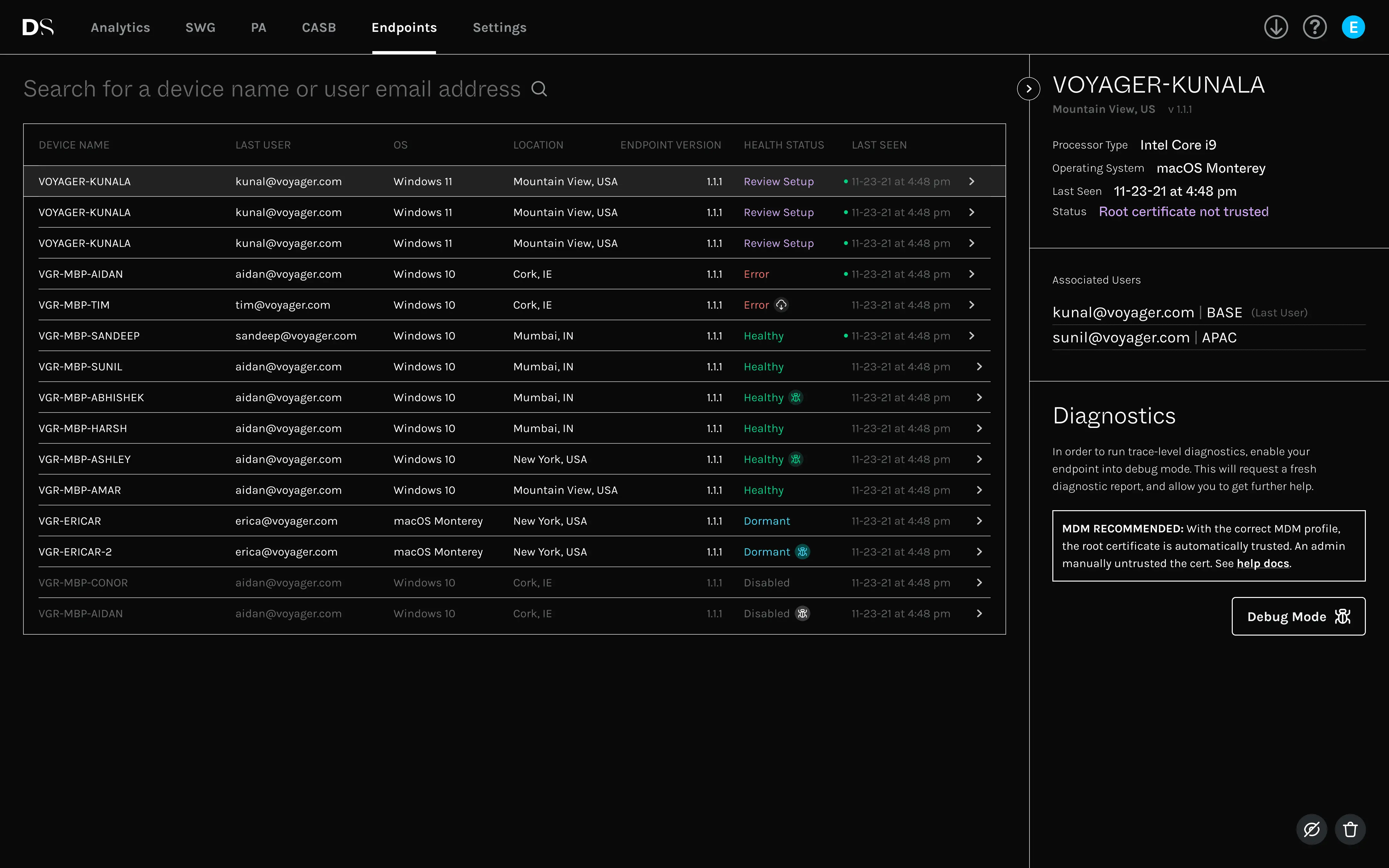The image size is (1389, 868).
Task: Click the cloud download icon on VGR-MBP-TIM row
Action: 781,305
